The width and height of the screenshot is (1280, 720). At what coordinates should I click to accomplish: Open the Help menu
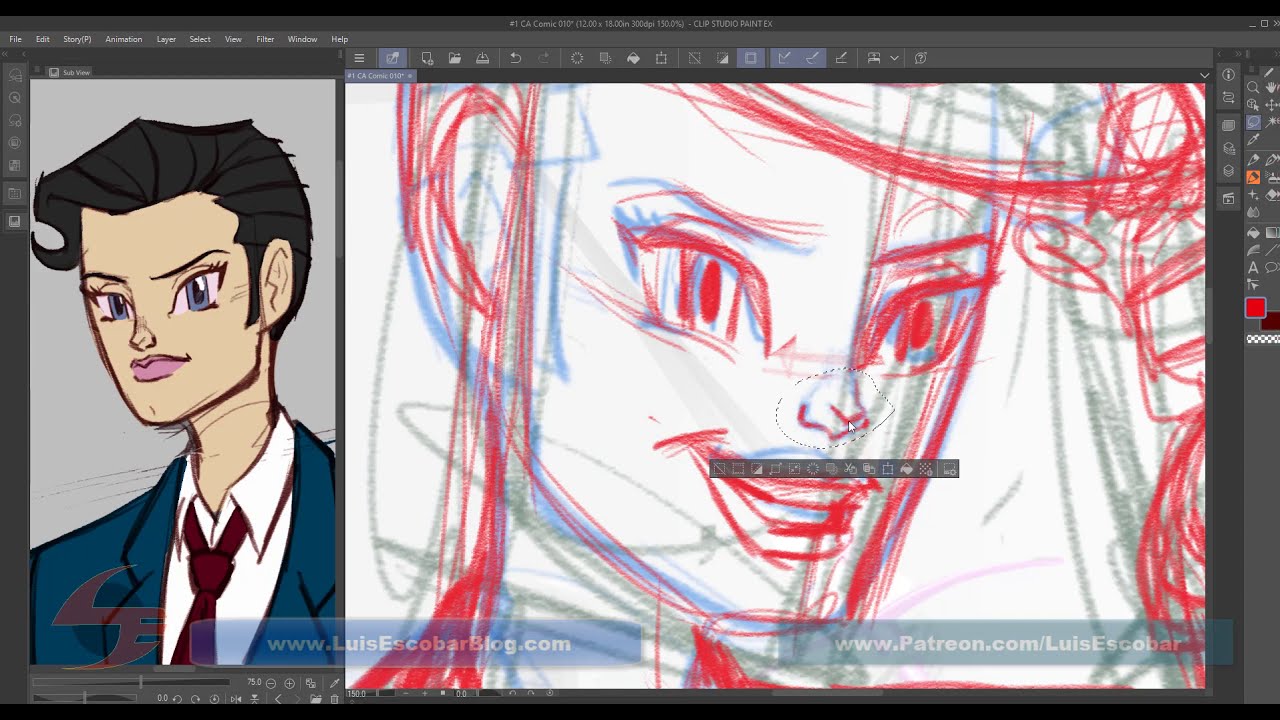click(x=340, y=39)
